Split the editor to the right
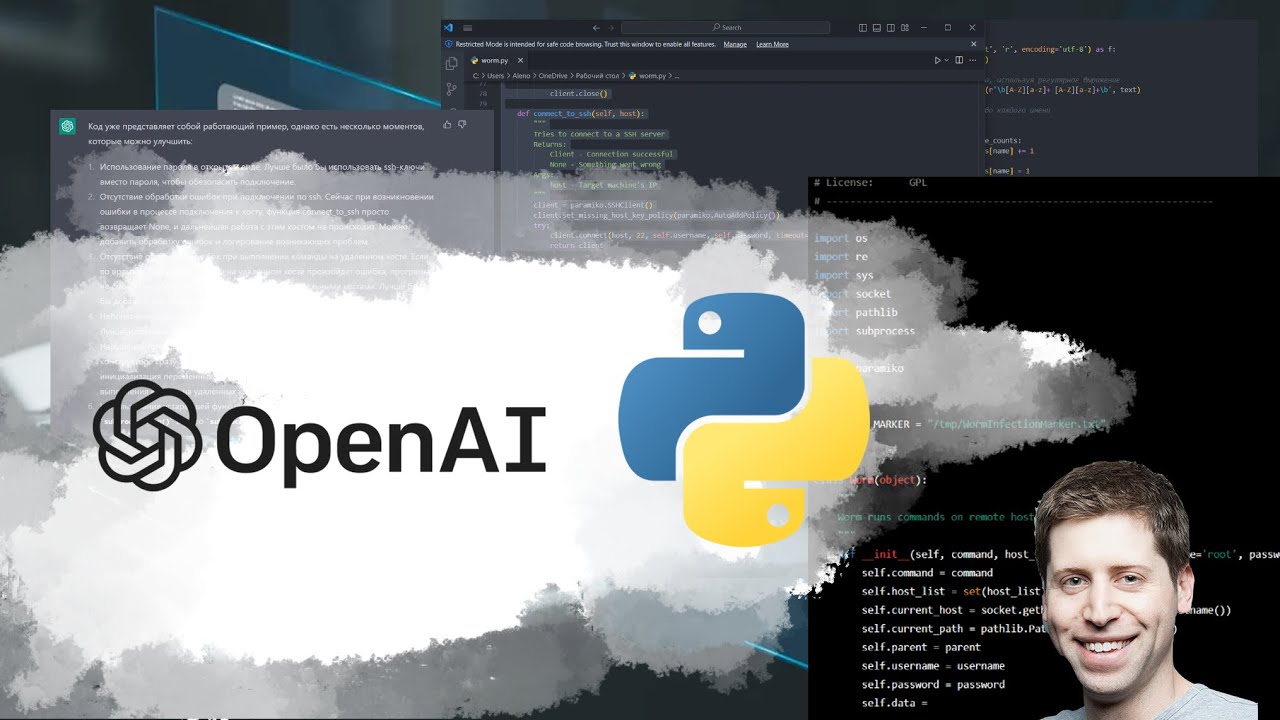1280x720 pixels. click(x=959, y=60)
